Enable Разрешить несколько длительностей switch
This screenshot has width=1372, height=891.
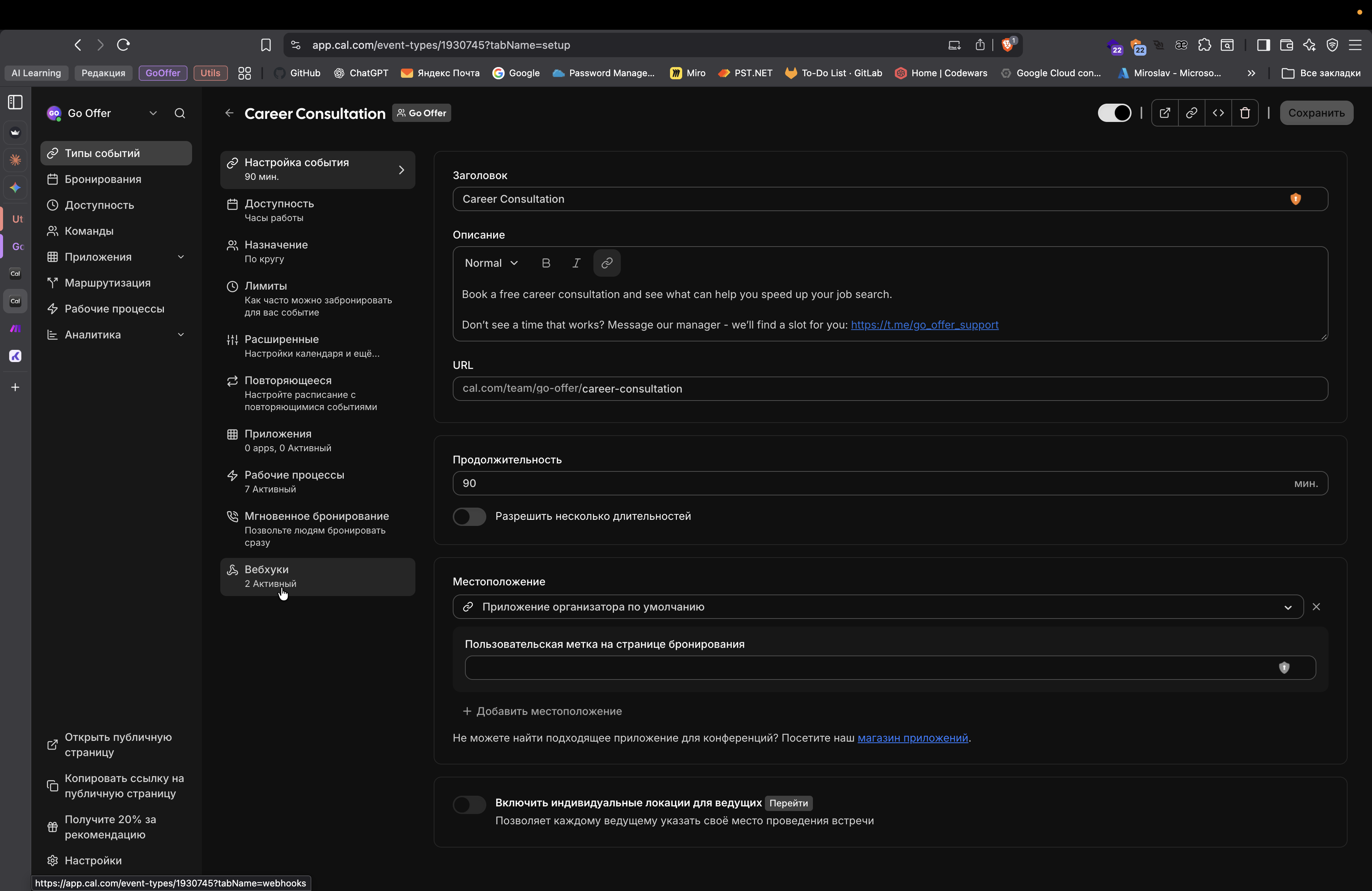(469, 516)
